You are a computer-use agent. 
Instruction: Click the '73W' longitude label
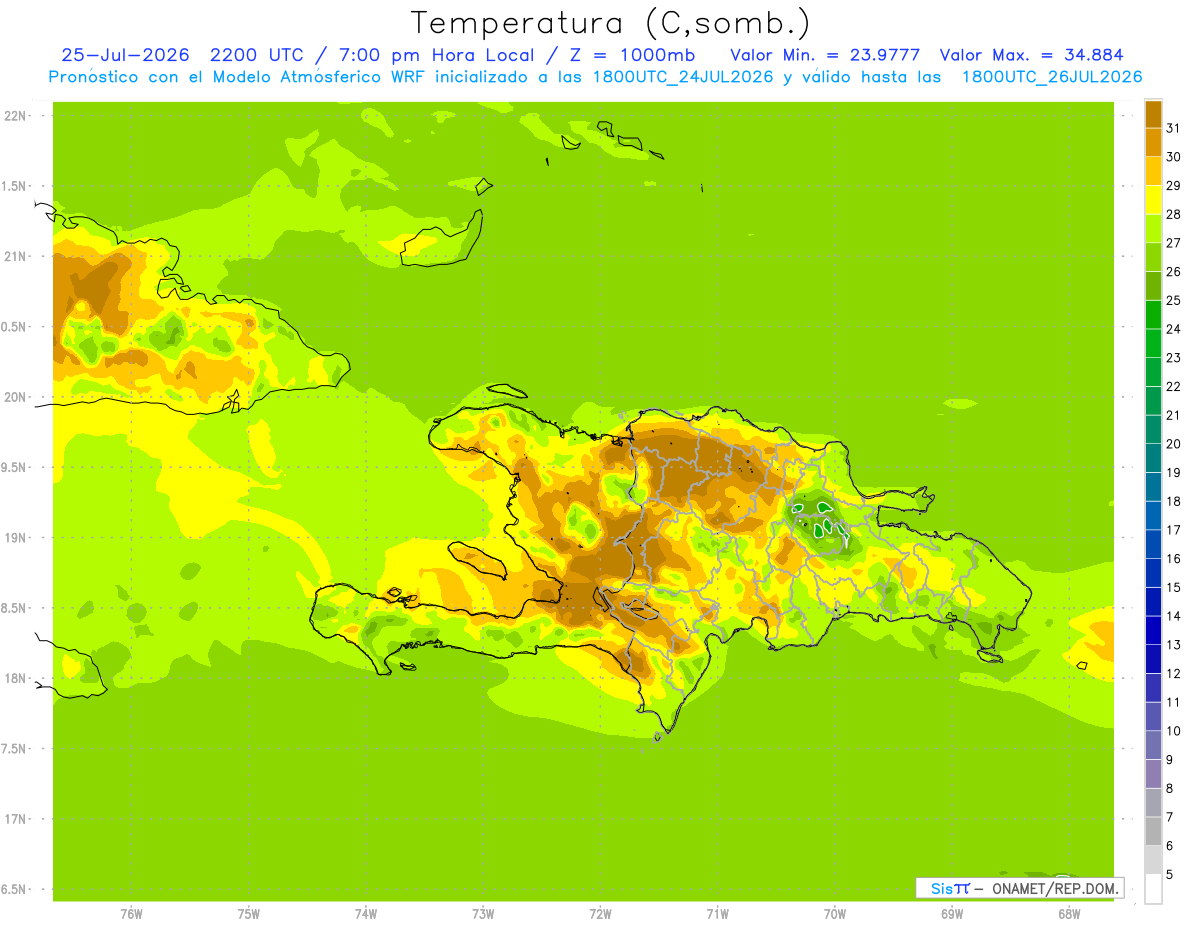[483, 913]
